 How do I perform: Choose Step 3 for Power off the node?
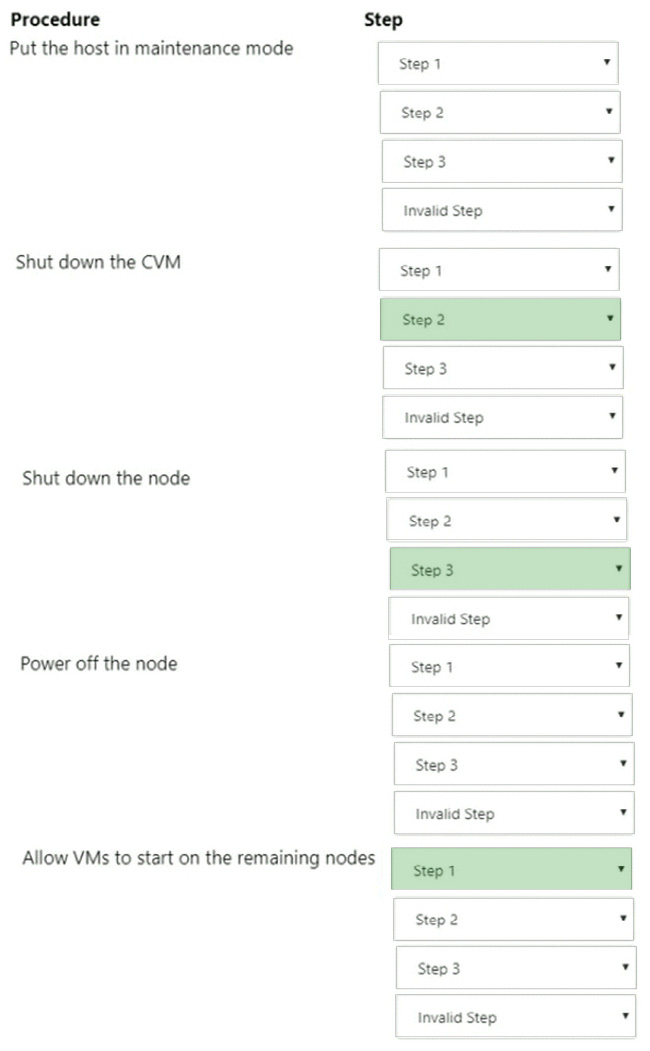[x=514, y=765]
